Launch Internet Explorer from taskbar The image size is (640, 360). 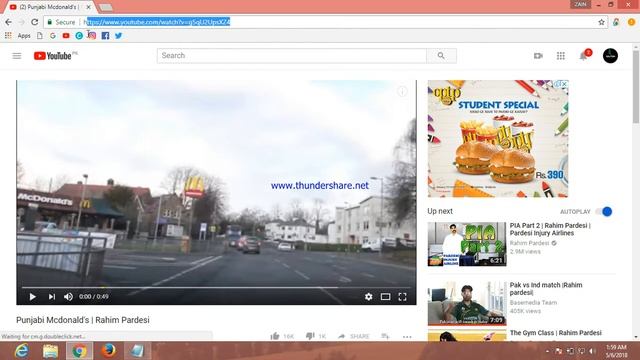21,351
